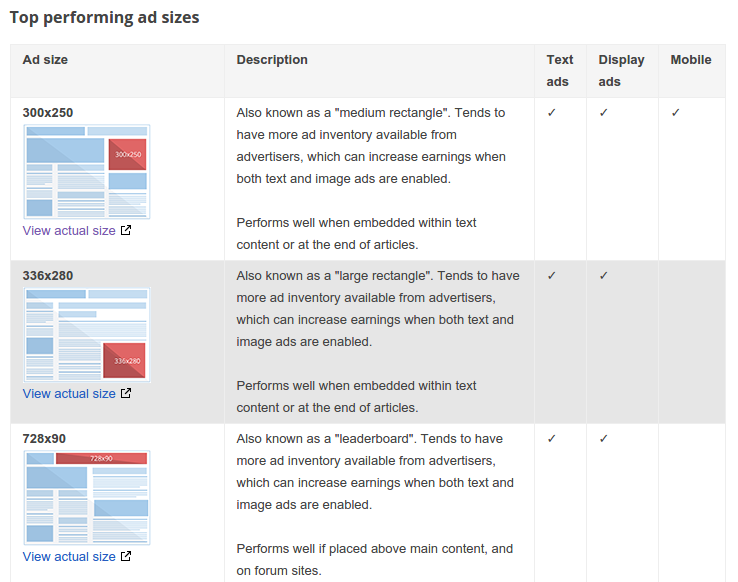738x582 pixels.
Task: Click the Ad size column header
Action: point(46,60)
